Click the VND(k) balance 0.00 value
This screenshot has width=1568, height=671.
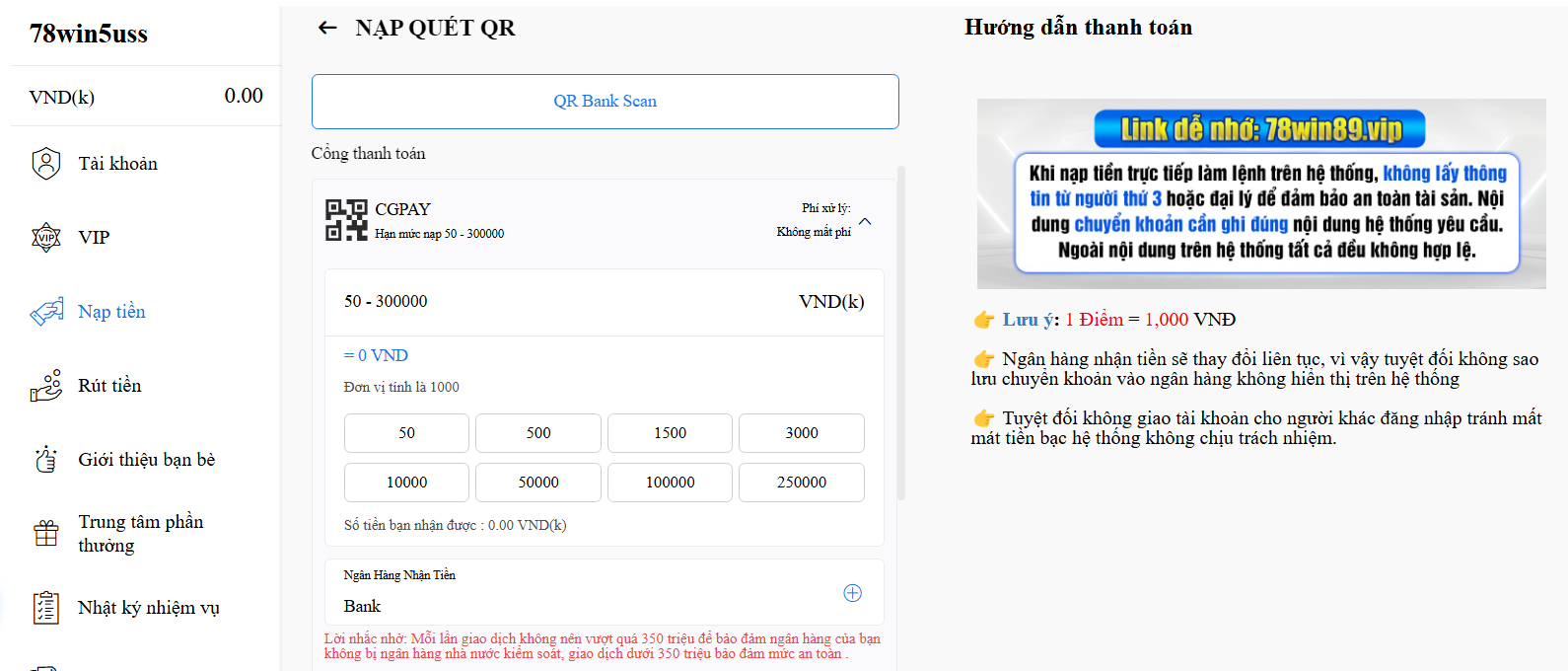(x=244, y=96)
